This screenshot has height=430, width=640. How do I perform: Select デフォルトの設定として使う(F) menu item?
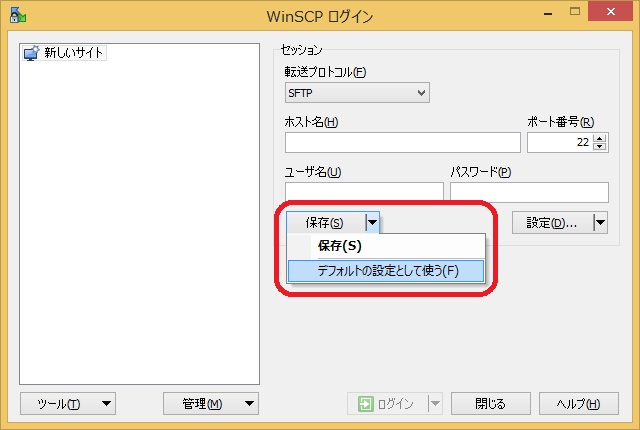click(386, 271)
